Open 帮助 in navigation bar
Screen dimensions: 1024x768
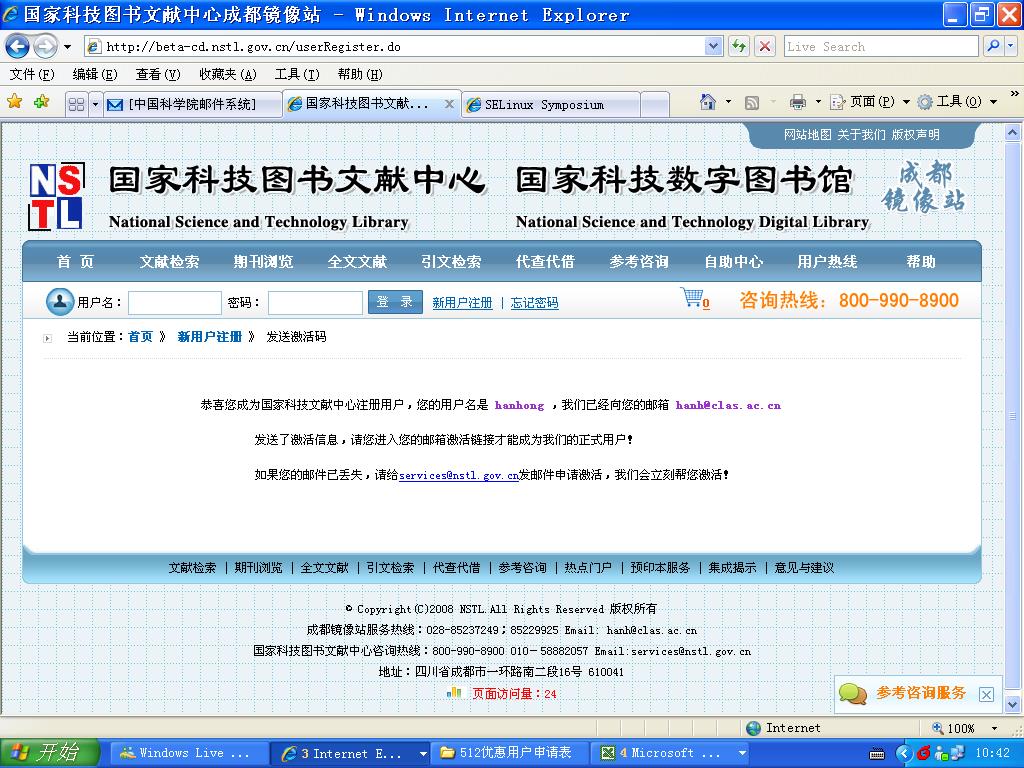point(921,262)
